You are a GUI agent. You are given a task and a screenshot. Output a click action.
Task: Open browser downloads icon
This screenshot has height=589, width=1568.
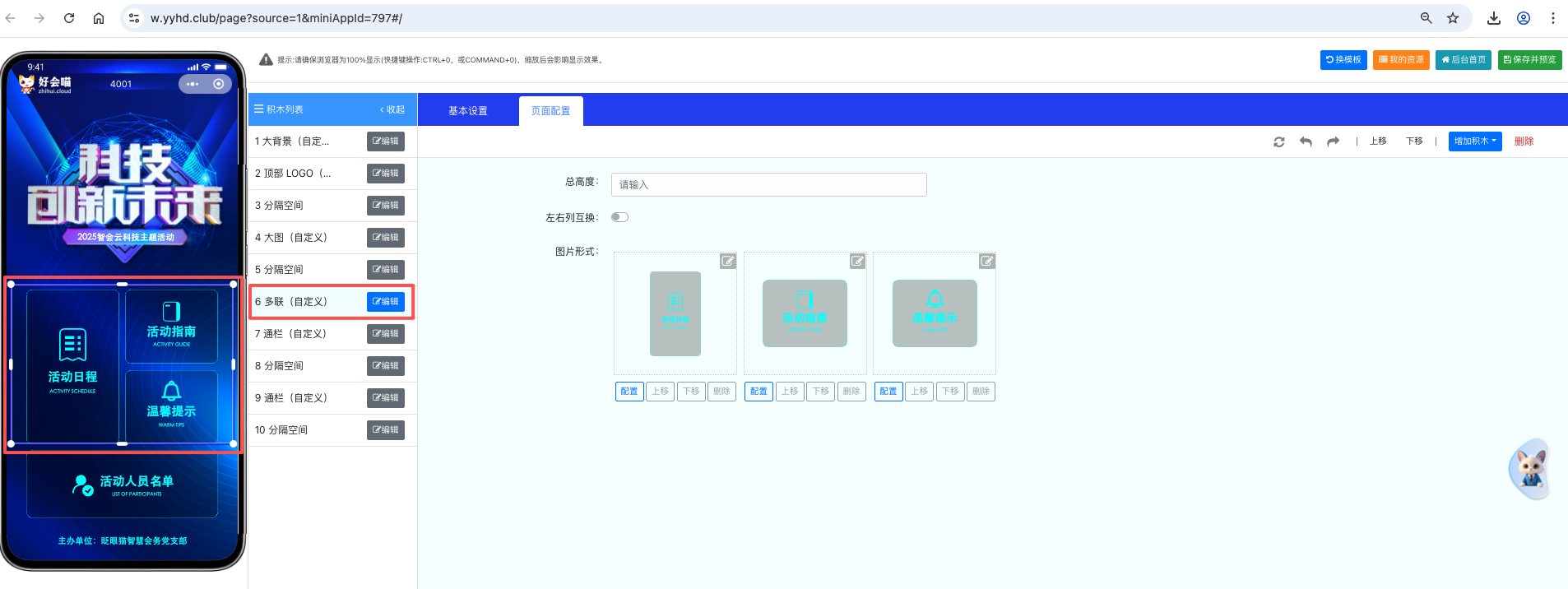(1494, 18)
